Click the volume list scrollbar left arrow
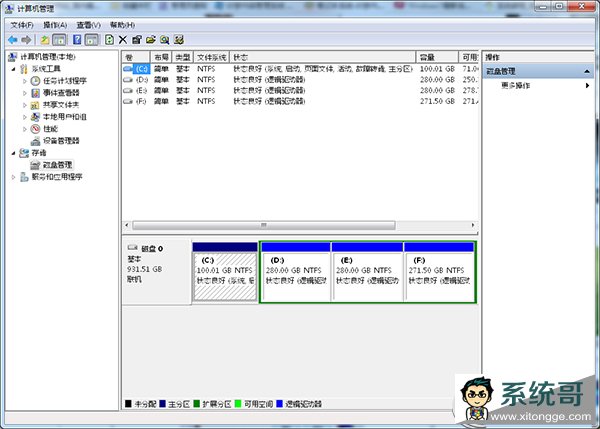Image resolution: width=600 pixels, height=429 pixels. tap(127, 225)
